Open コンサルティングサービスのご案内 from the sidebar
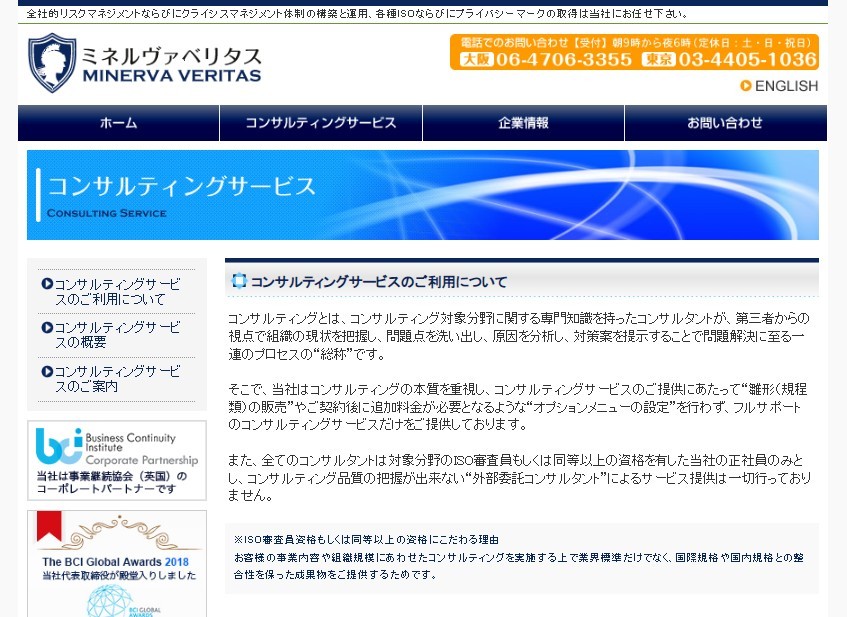847x617 pixels. (116, 377)
